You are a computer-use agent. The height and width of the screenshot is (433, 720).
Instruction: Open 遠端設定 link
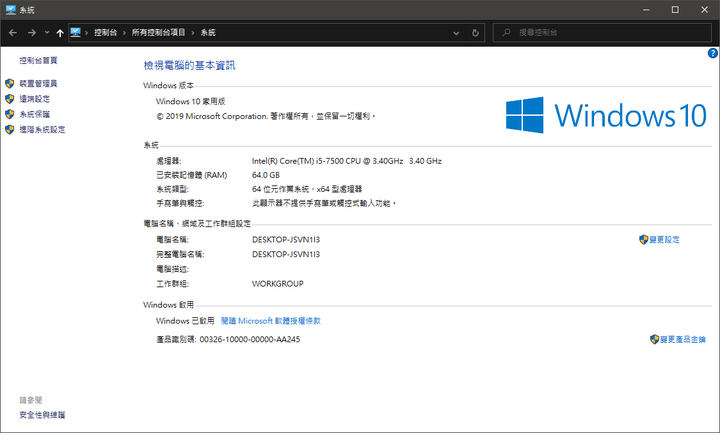click(34, 99)
